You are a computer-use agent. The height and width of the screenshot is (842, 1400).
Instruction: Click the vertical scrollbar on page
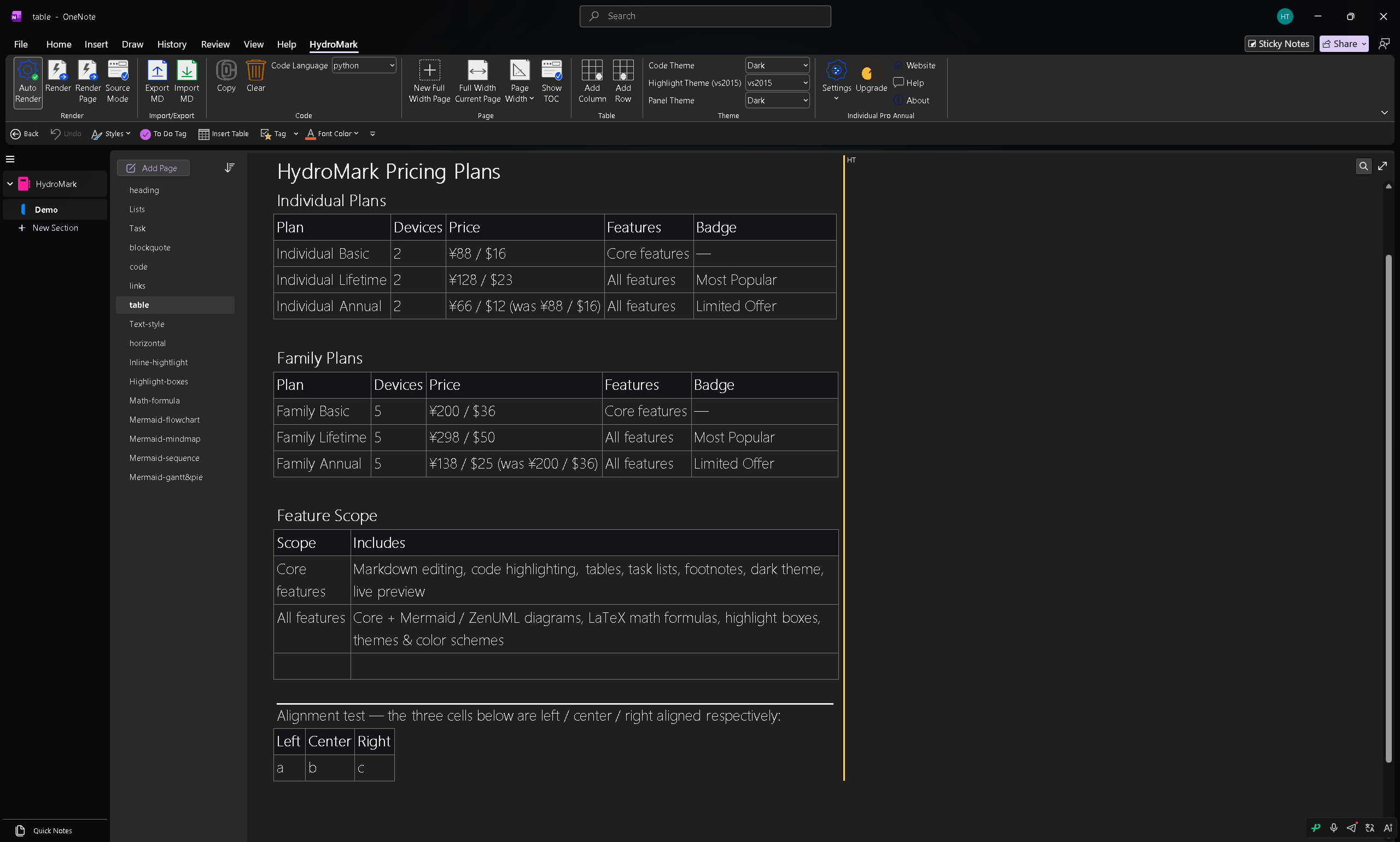1388,508
